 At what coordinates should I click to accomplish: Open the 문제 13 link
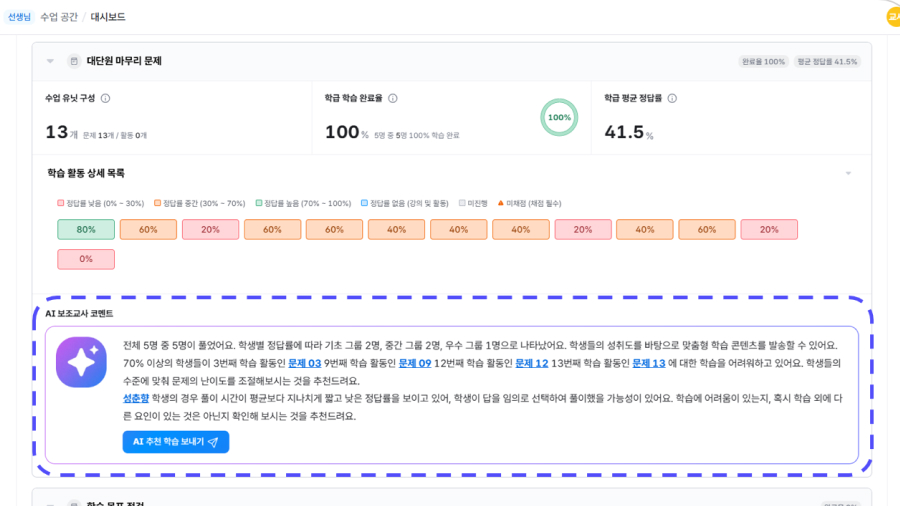click(x=649, y=363)
